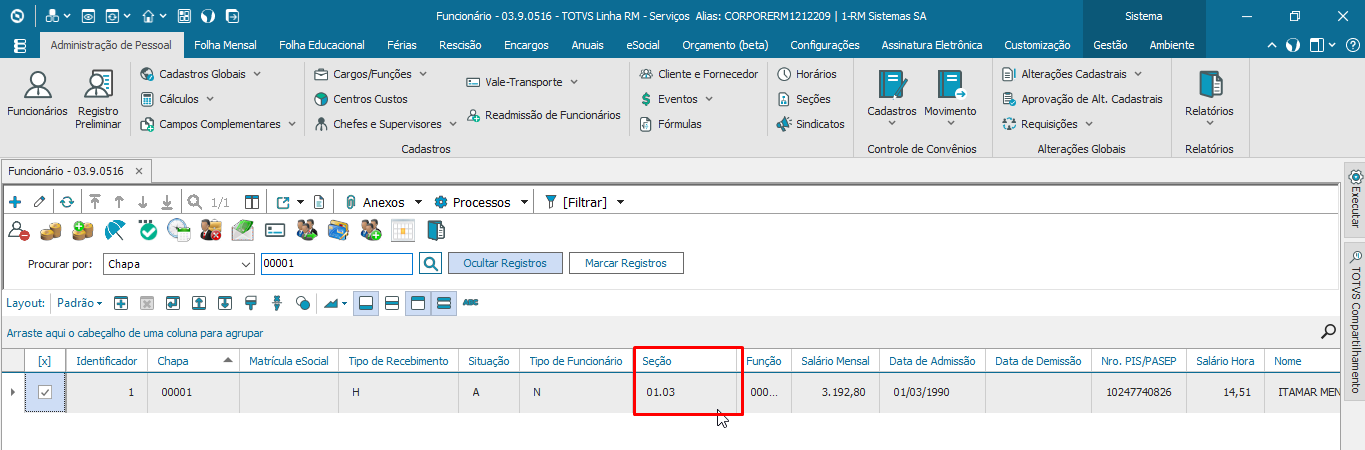The height and width of the screenshot is (450, 1365).
Task: Open the column layout icon in the toolbar
Action: [252, 202]
